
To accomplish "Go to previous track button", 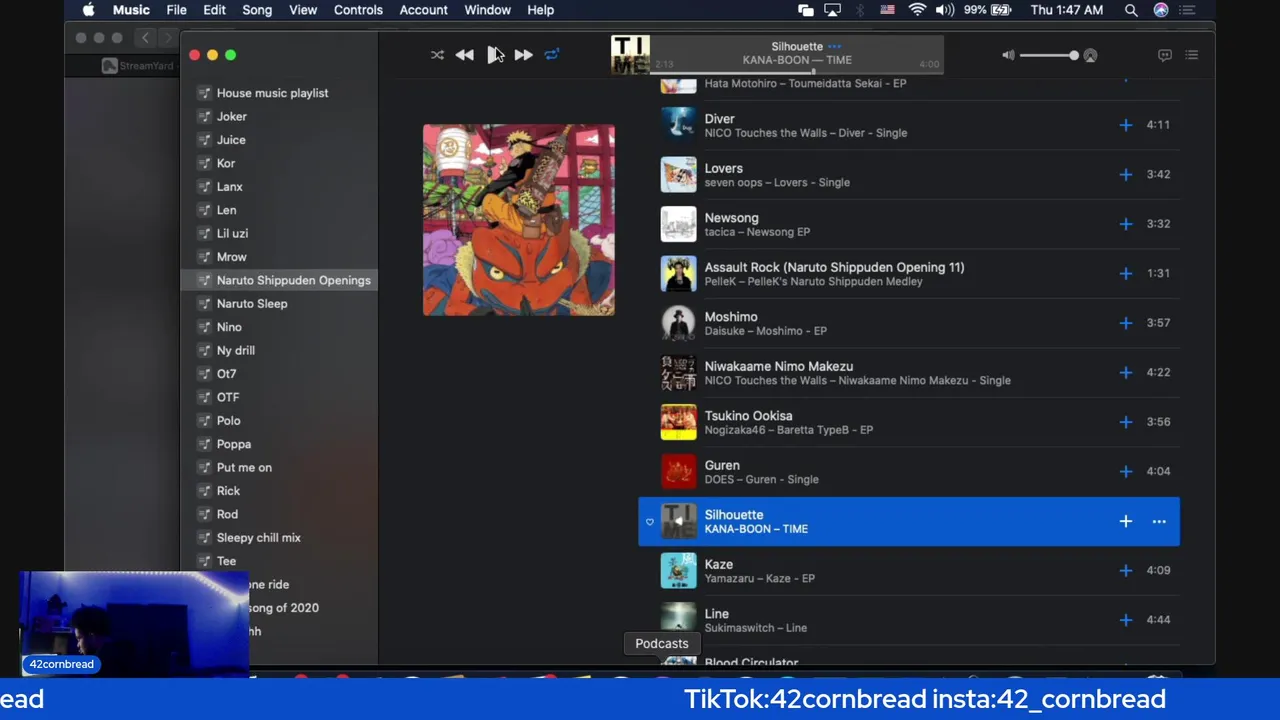I will tap(464, 55).
